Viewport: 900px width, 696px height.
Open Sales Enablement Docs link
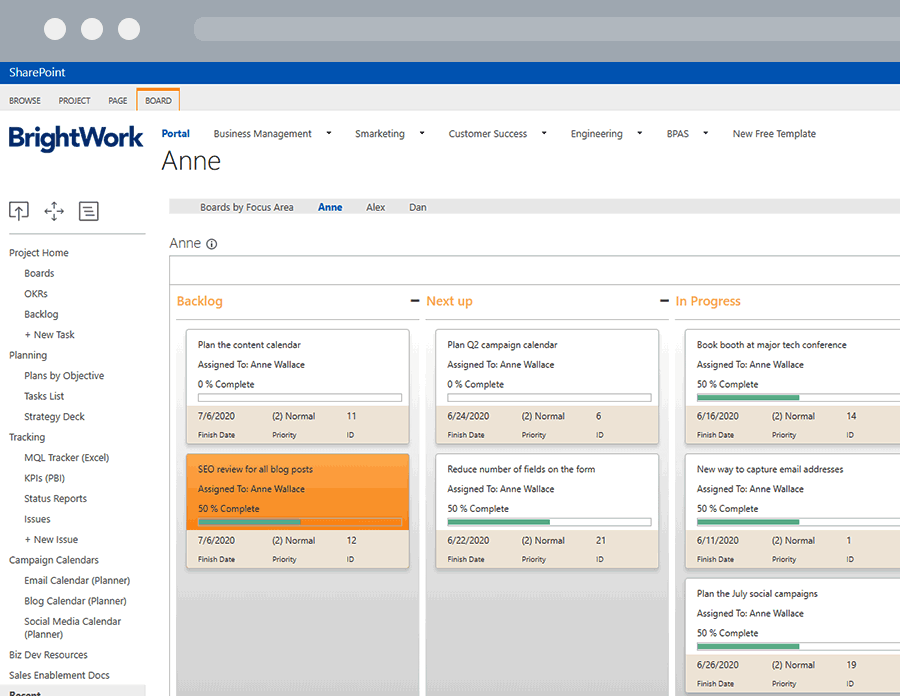[x=59, y=675]
